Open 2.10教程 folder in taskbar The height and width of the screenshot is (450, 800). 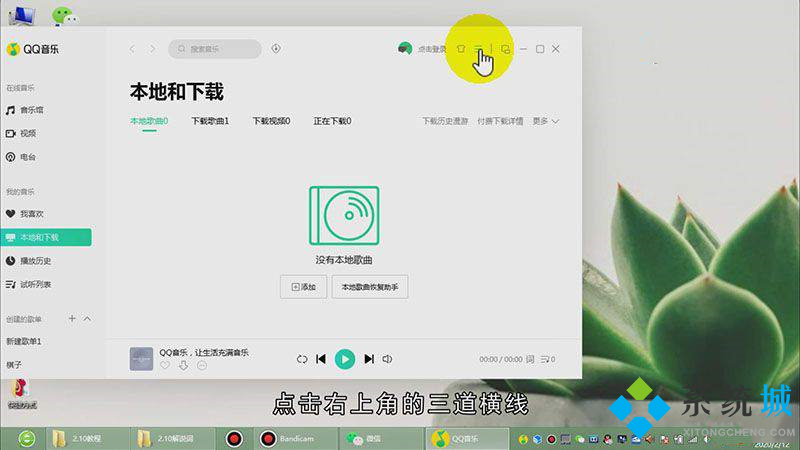[87, 439]
